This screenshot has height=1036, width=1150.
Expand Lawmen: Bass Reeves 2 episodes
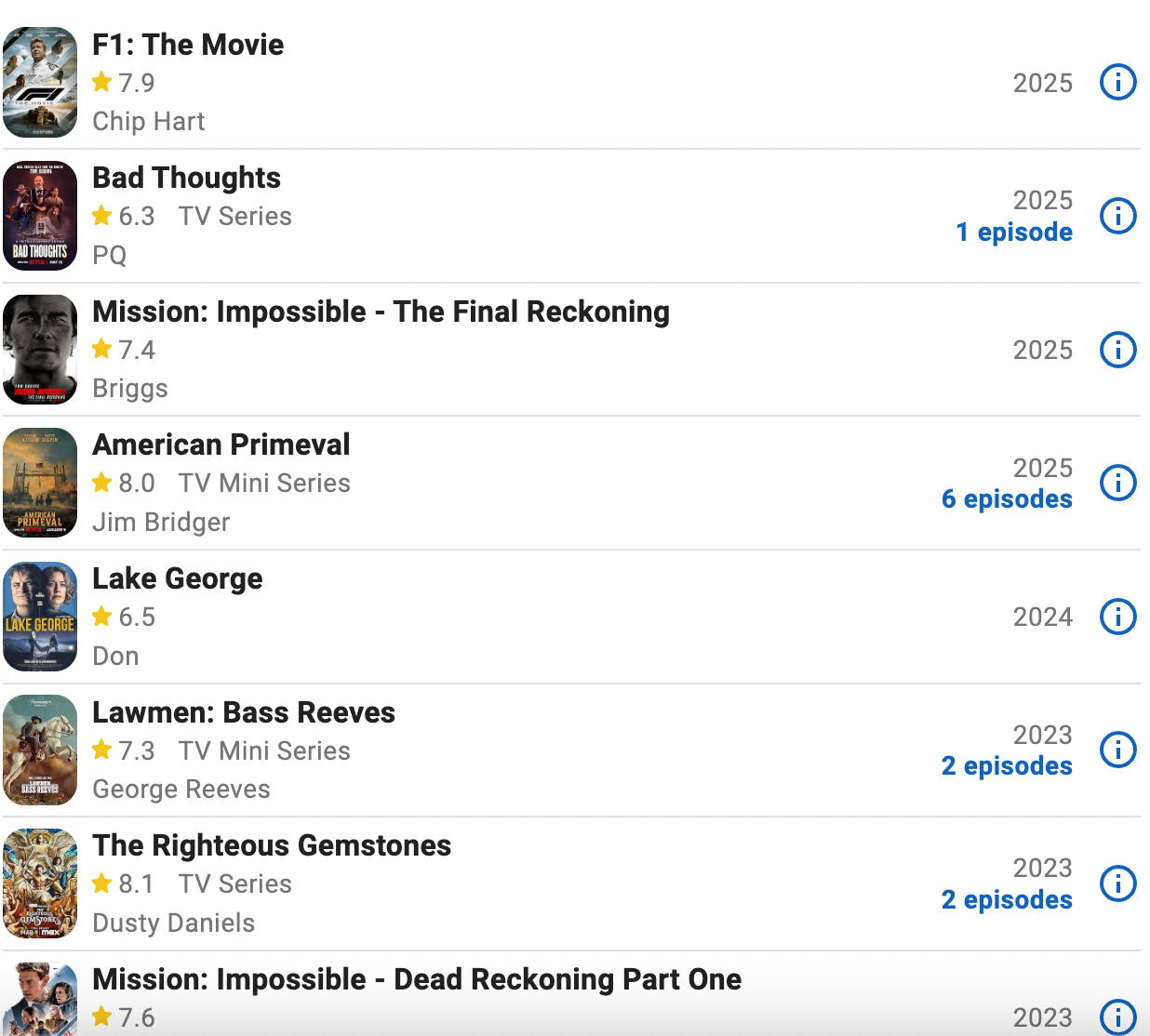pyautogui.click(x=1007, y=766)
